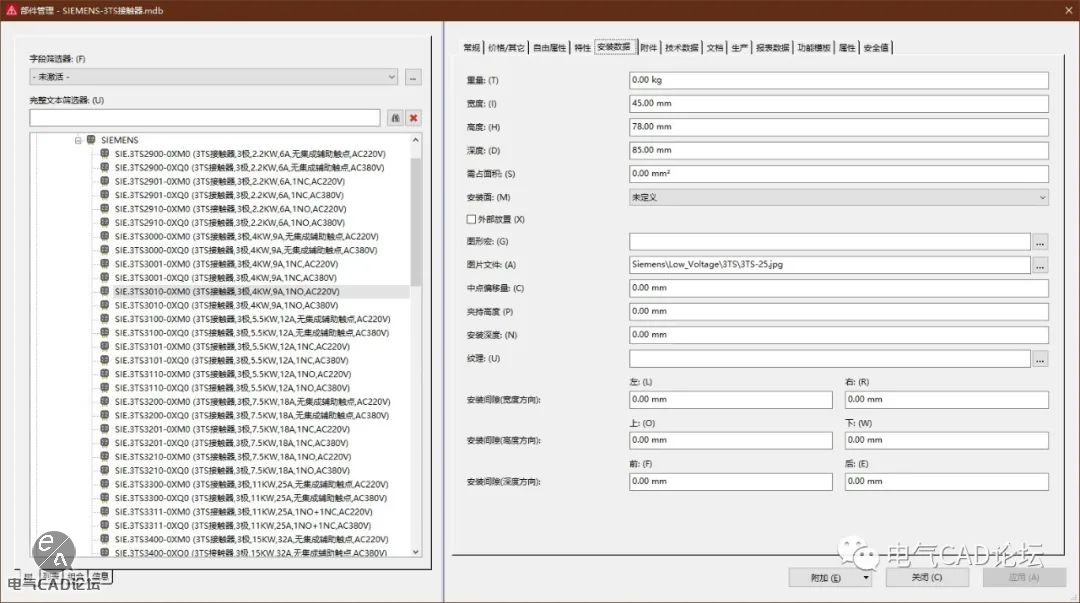This screenshot has height=603, width=1080.
Task: Enable the 外部放置 checkbox
Action: point(471,219)
